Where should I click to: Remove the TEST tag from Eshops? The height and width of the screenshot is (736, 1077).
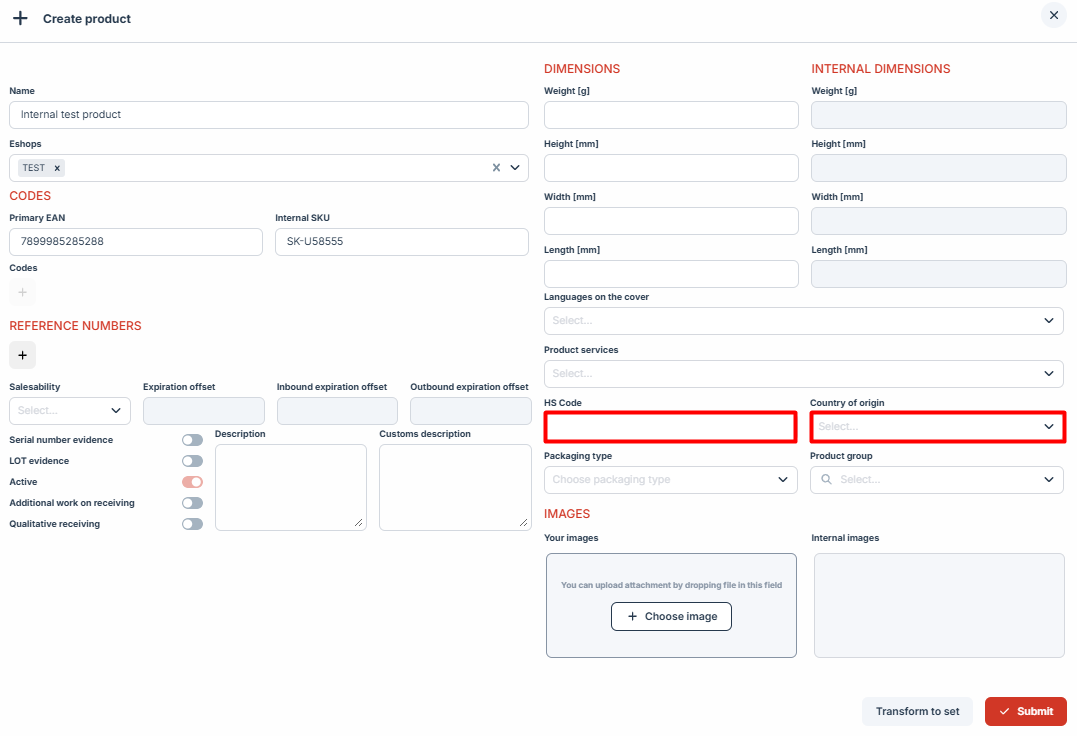(57, 168)
